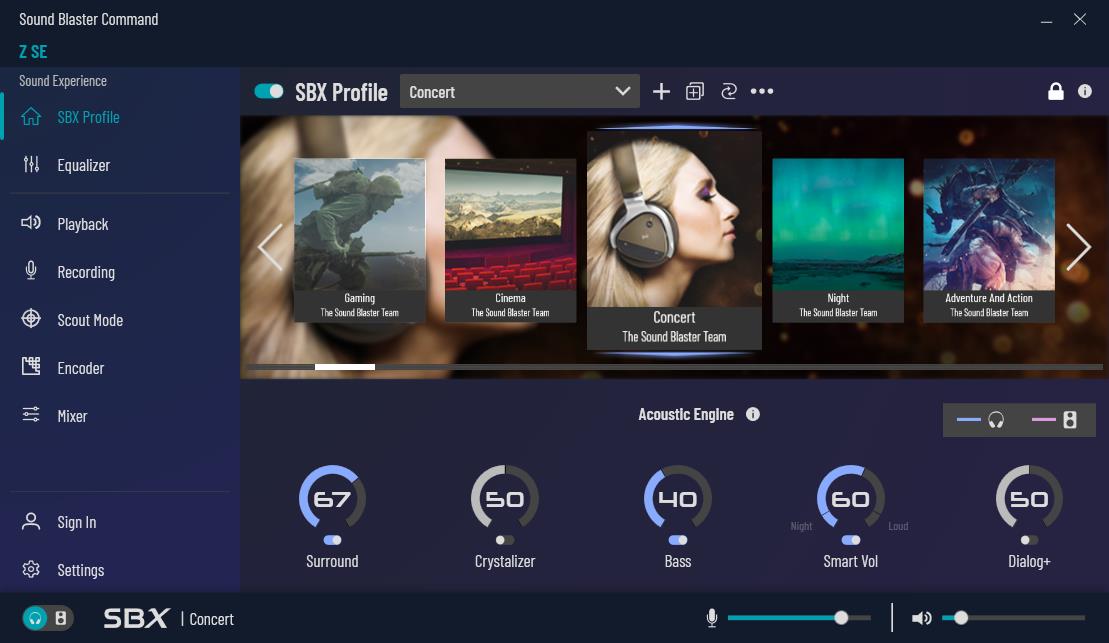Image resolution: width=1109 pixels, height=643 pixels.
Task: Toggle the SBX Profile master switch
Action: click(x=269, y=92)
